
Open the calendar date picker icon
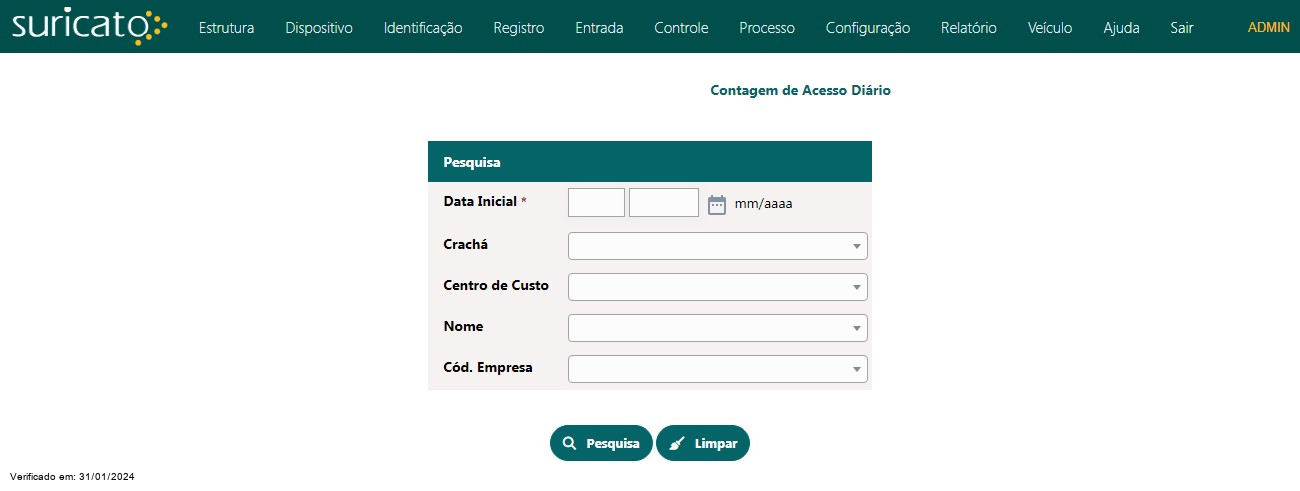click(717, 205)
